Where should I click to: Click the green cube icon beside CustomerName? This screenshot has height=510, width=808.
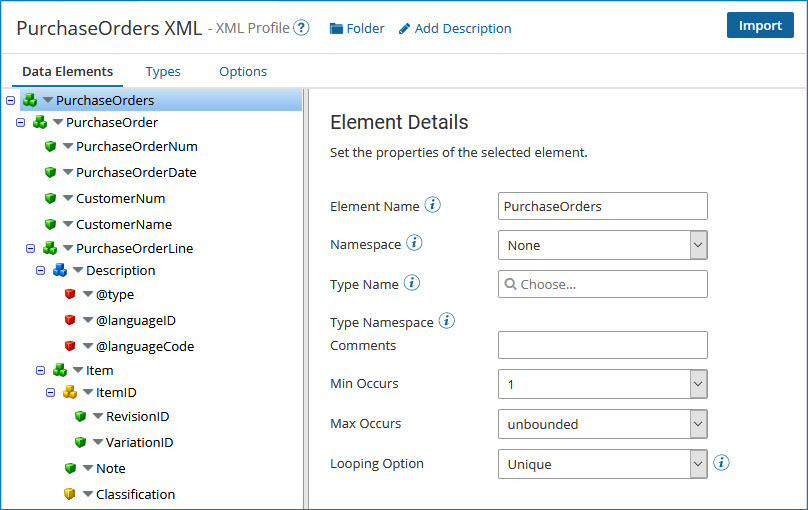point(50,224)
